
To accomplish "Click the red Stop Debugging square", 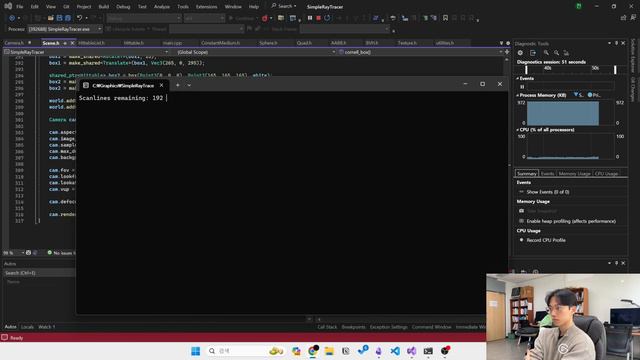I will click(318, 18).
